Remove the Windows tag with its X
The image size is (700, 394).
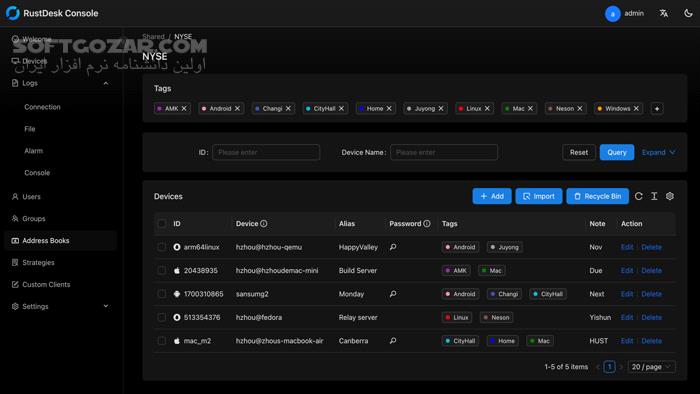pos(636,108)
